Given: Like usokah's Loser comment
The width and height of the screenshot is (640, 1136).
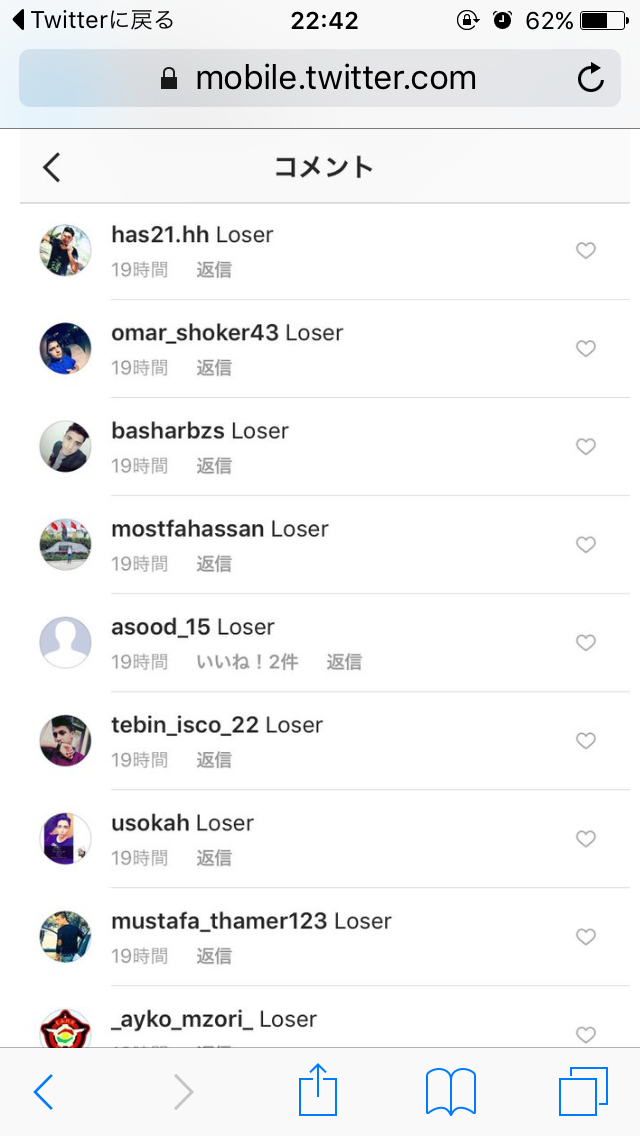Looking at the screenshot, I should click(x=586, y=839).
